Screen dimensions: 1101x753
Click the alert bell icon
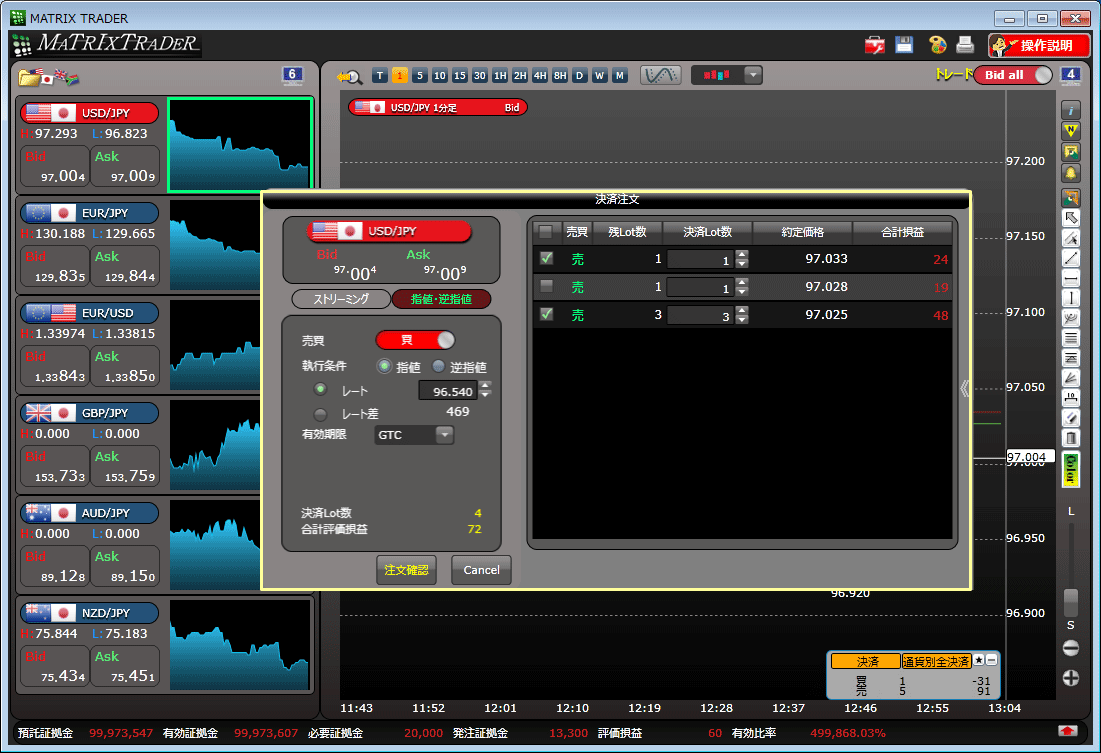click(1070, 173)
